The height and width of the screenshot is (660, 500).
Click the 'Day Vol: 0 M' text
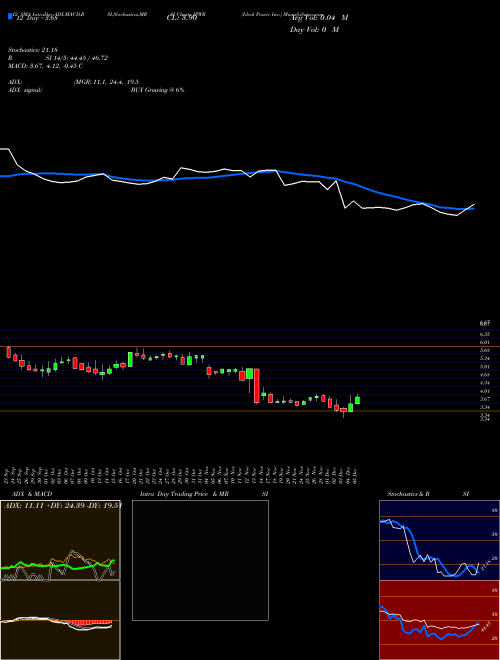314,29
